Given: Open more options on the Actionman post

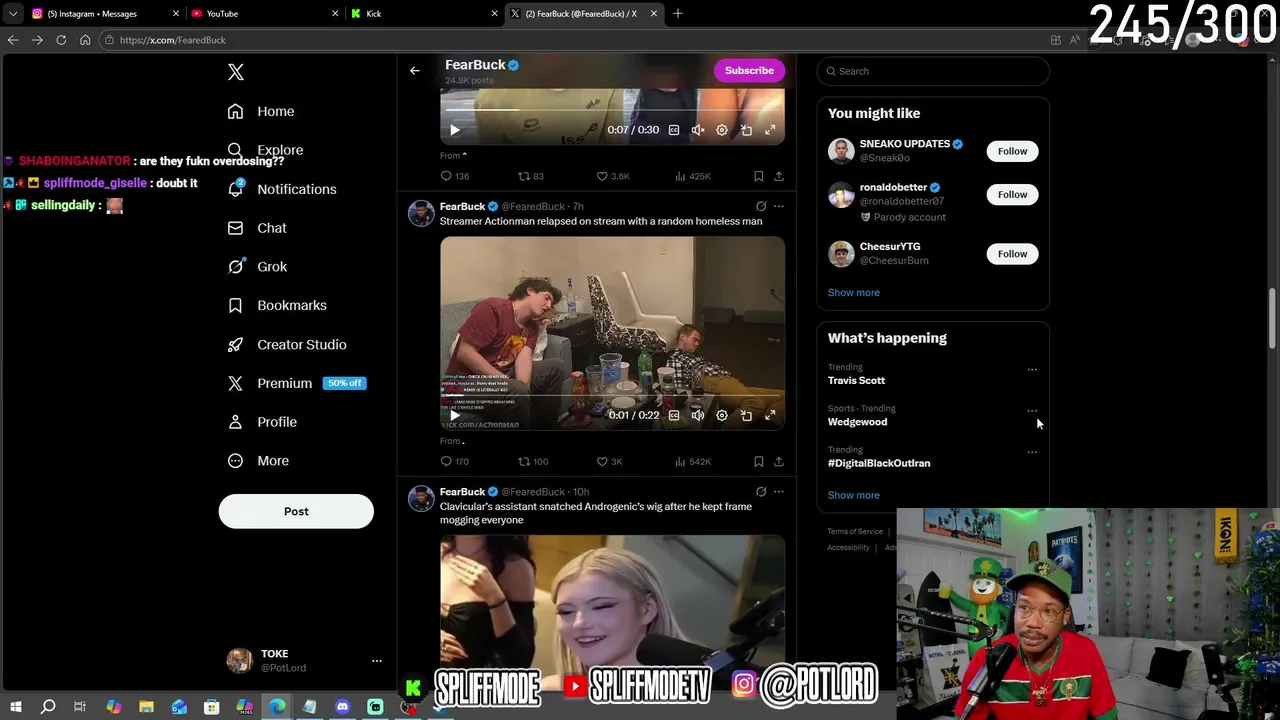Looking at the screenshot, I should pos(779,206).
